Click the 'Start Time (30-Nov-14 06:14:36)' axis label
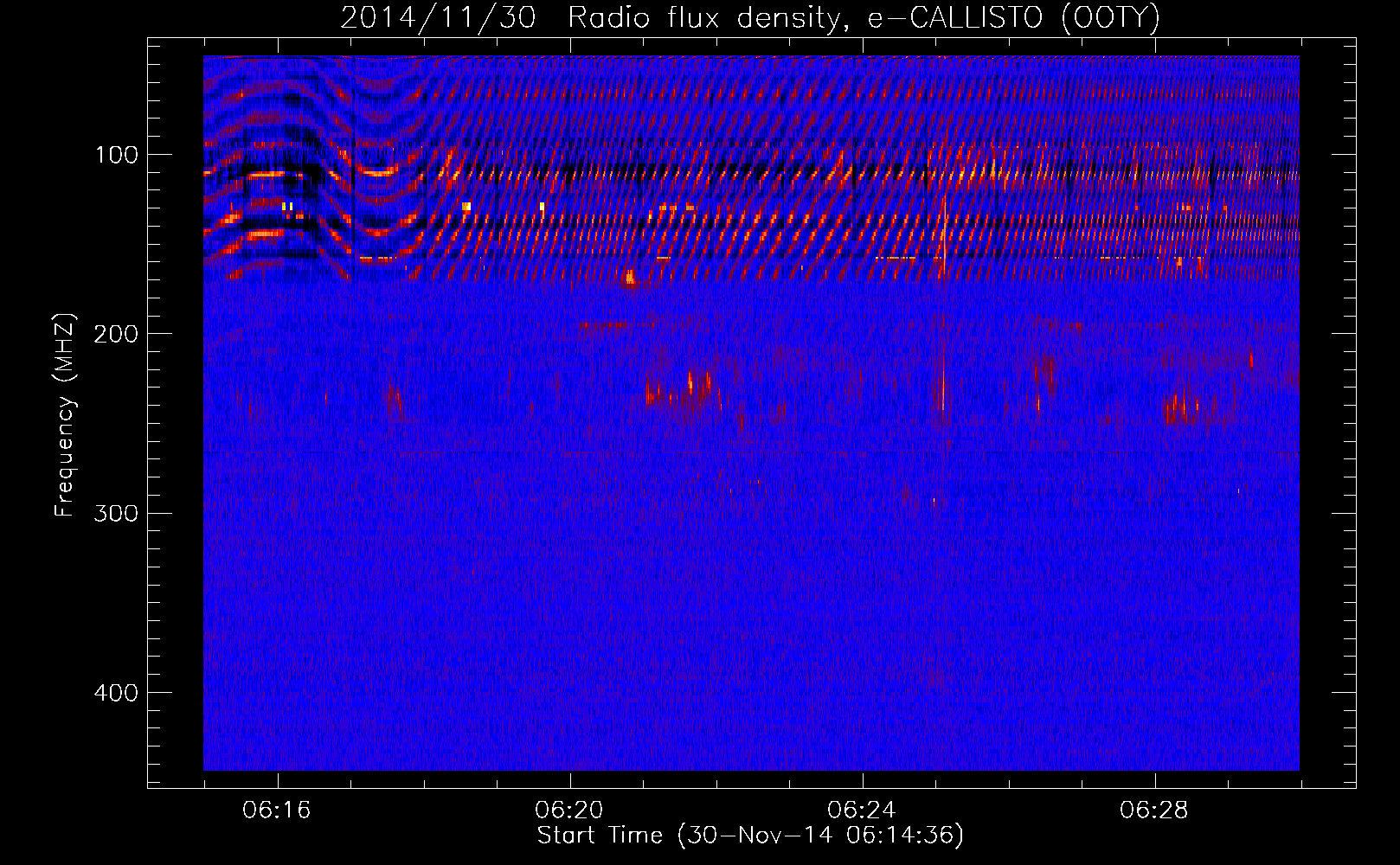 (750, 836)
